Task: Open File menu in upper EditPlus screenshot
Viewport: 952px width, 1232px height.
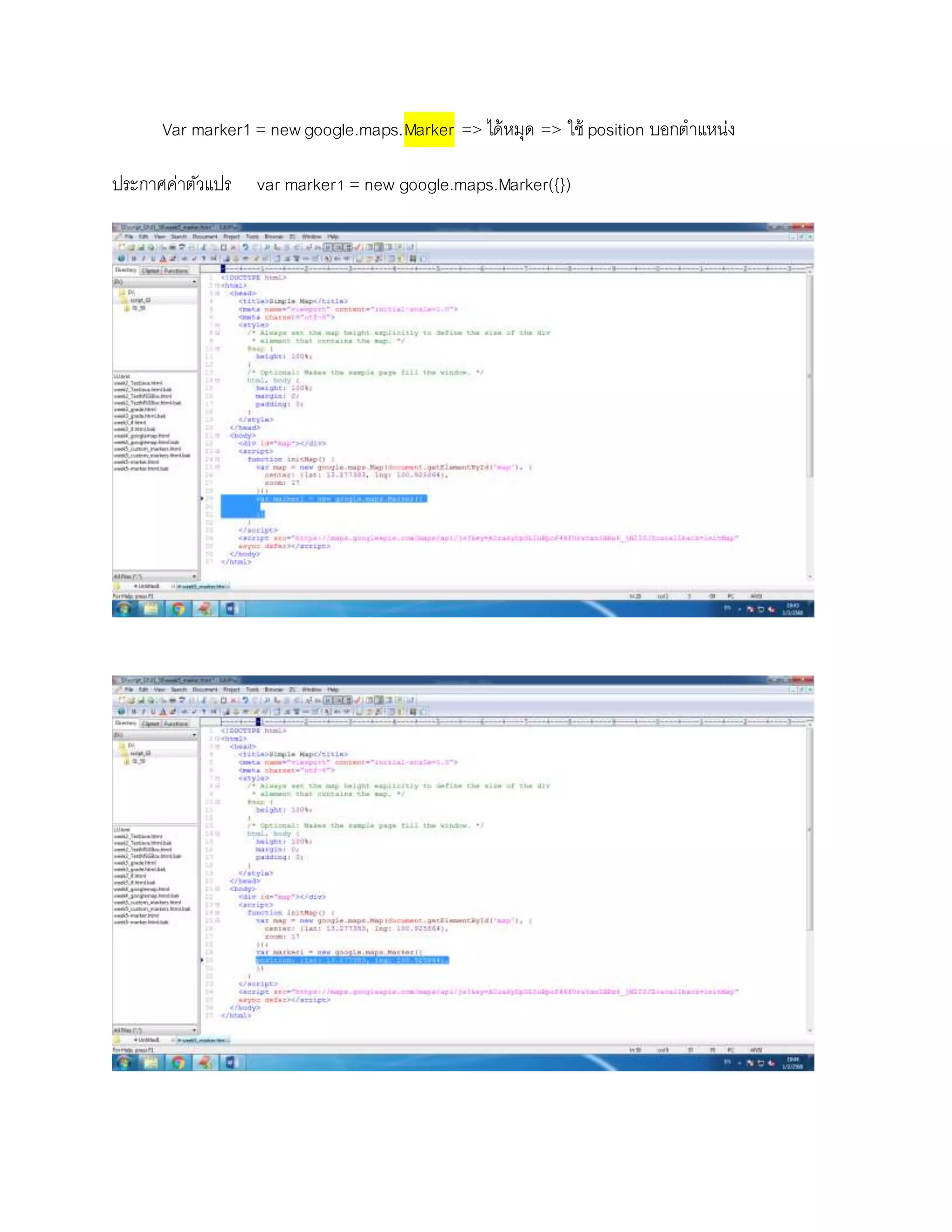Action: [x=129, y=237]
